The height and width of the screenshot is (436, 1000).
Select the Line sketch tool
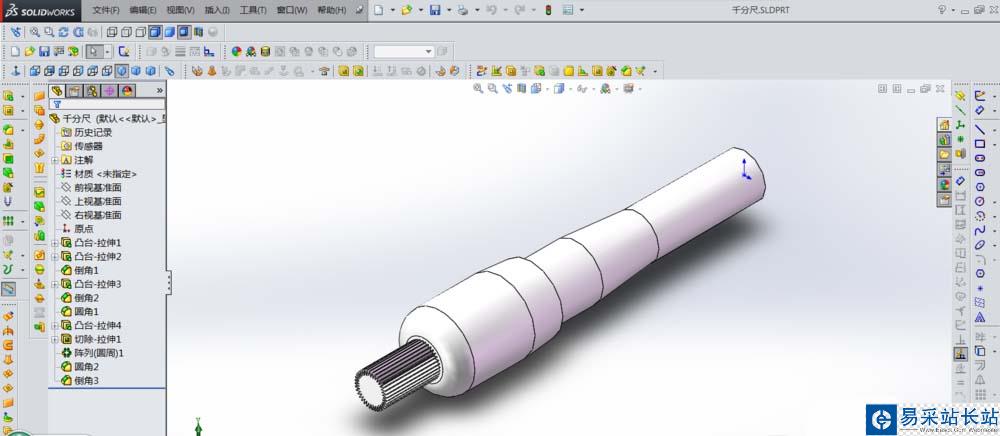coord(980,128)
